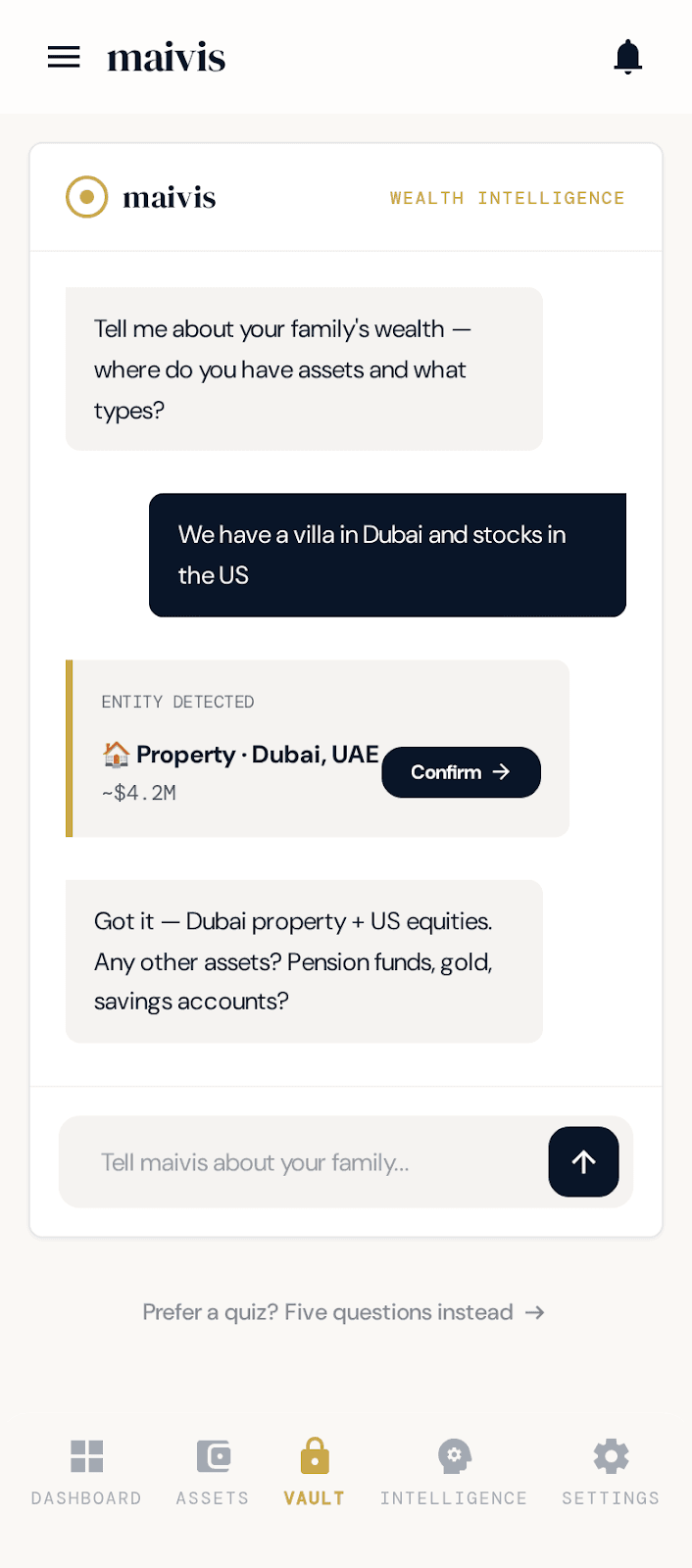Viewport: 692px width, 1568px height.
Task: Open Settings via the gear icon
Action: coord(610,1456)
